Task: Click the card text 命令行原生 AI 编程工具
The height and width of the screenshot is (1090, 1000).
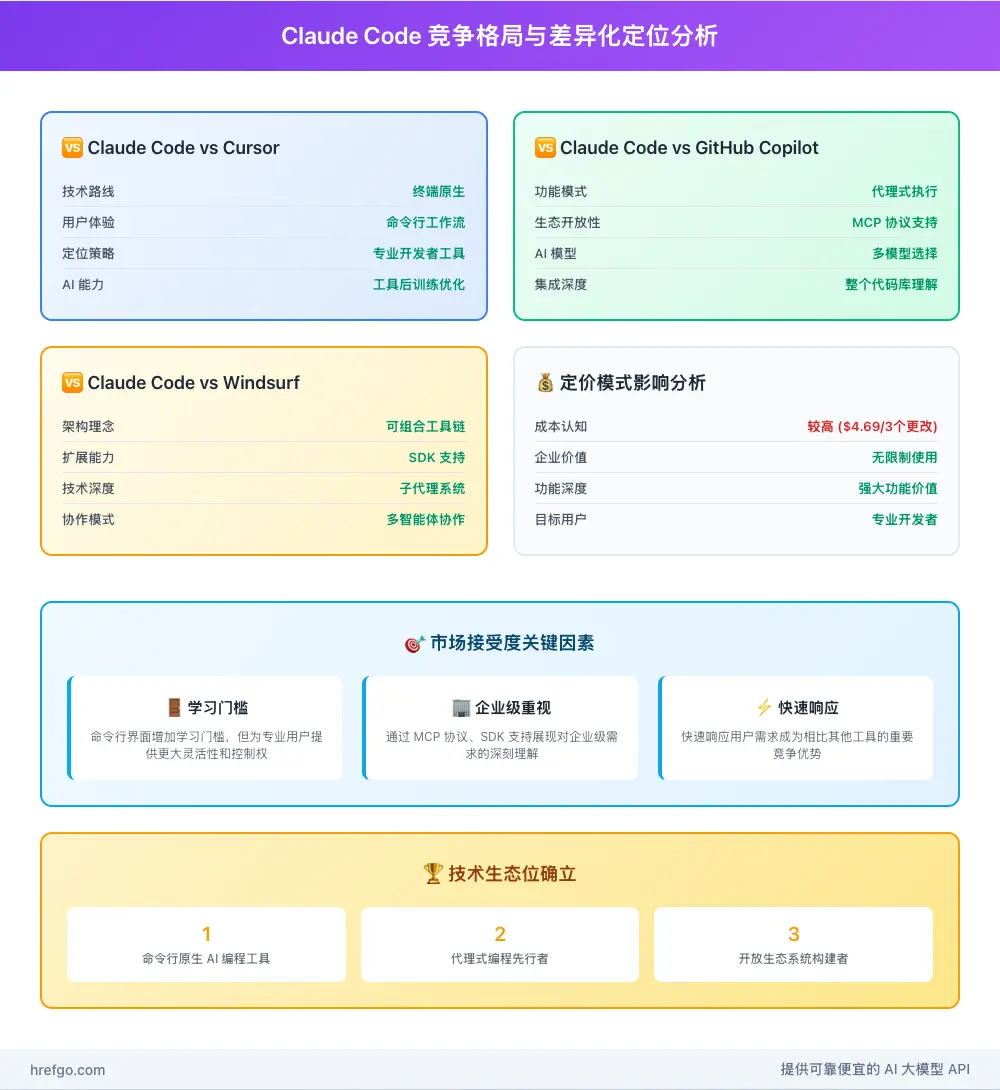Action: pyautogui.click(x=206, y=959)
